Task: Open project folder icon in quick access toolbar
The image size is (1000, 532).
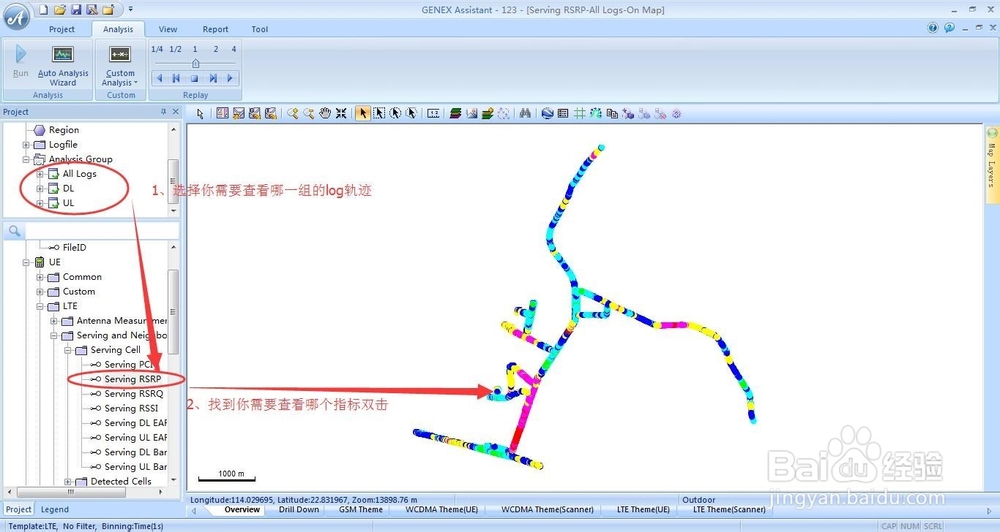Action: (x=60, y=10)
